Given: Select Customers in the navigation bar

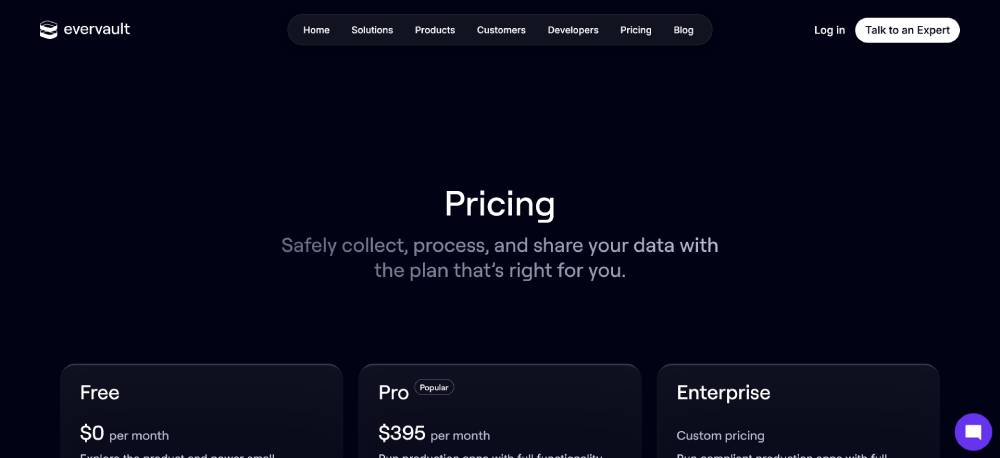Looking at the screenshot, I should point(501,30).
